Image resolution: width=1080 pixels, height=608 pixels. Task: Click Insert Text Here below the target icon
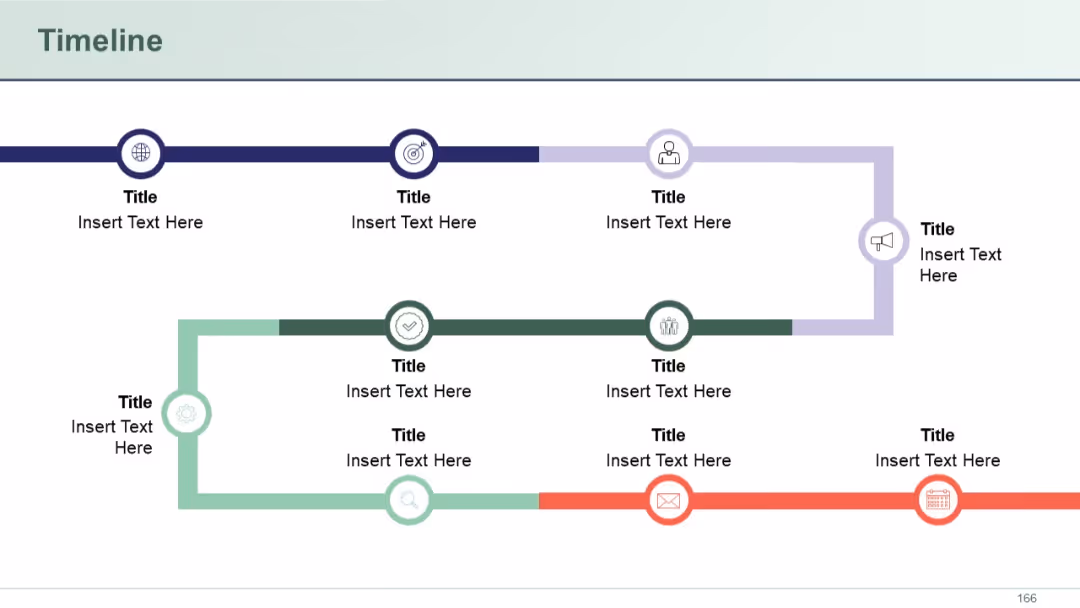[413, 222]
